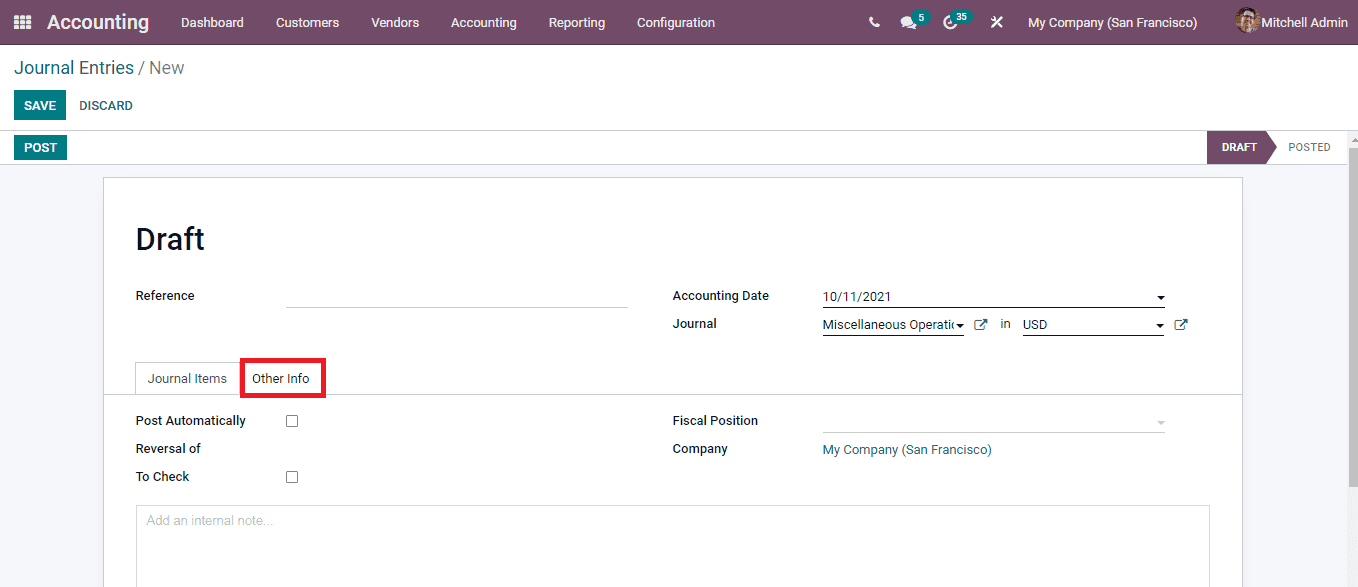1358x587 pixels.
Task: Click the Reference input field
Action: 455,295
